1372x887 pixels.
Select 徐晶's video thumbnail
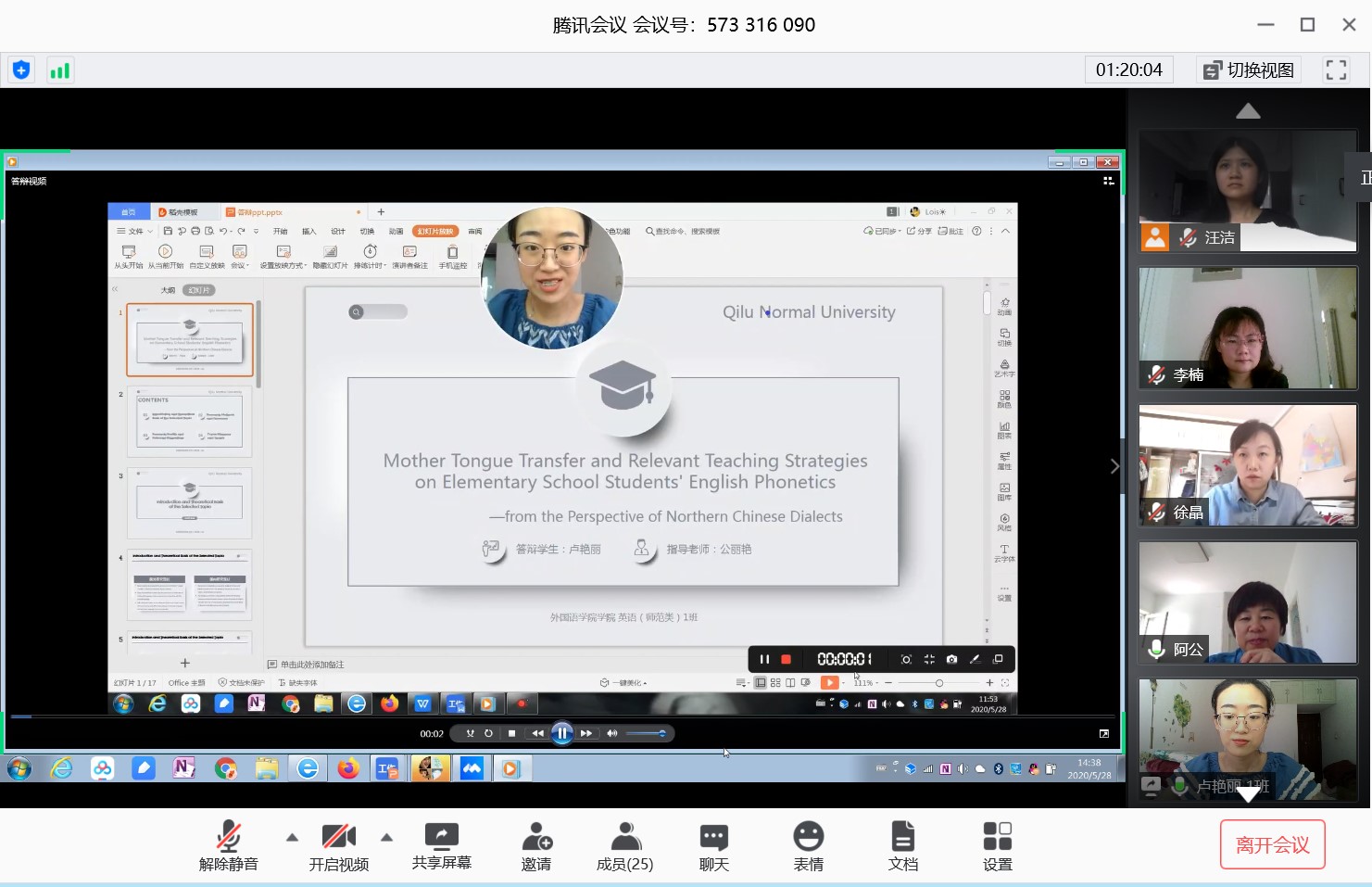1247,465
